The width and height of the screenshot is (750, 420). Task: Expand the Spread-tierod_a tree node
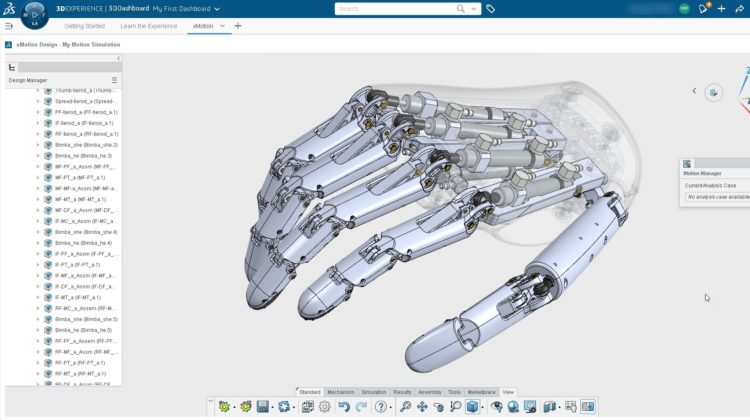(38, 101)
